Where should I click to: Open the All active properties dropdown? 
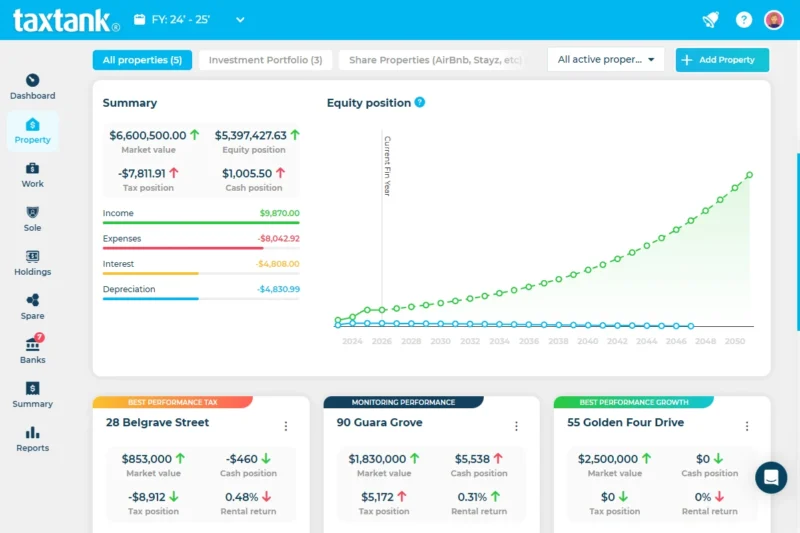pos(606,60)
